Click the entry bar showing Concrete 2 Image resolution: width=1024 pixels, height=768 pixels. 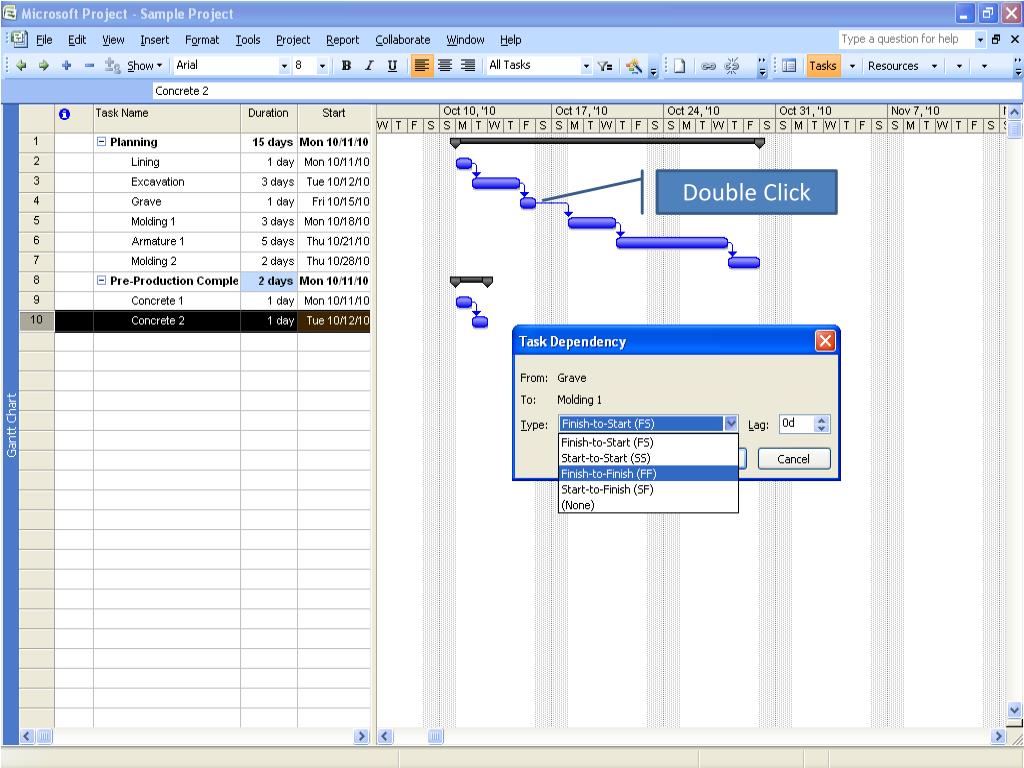pos(586,91)
